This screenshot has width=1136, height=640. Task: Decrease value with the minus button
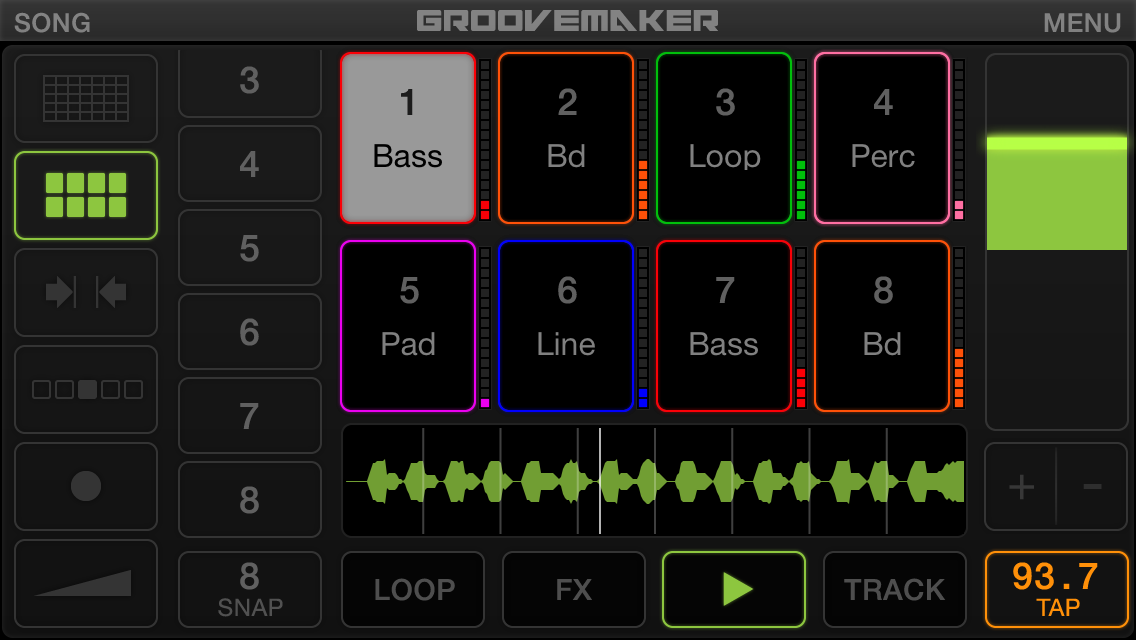point(1092,486)
